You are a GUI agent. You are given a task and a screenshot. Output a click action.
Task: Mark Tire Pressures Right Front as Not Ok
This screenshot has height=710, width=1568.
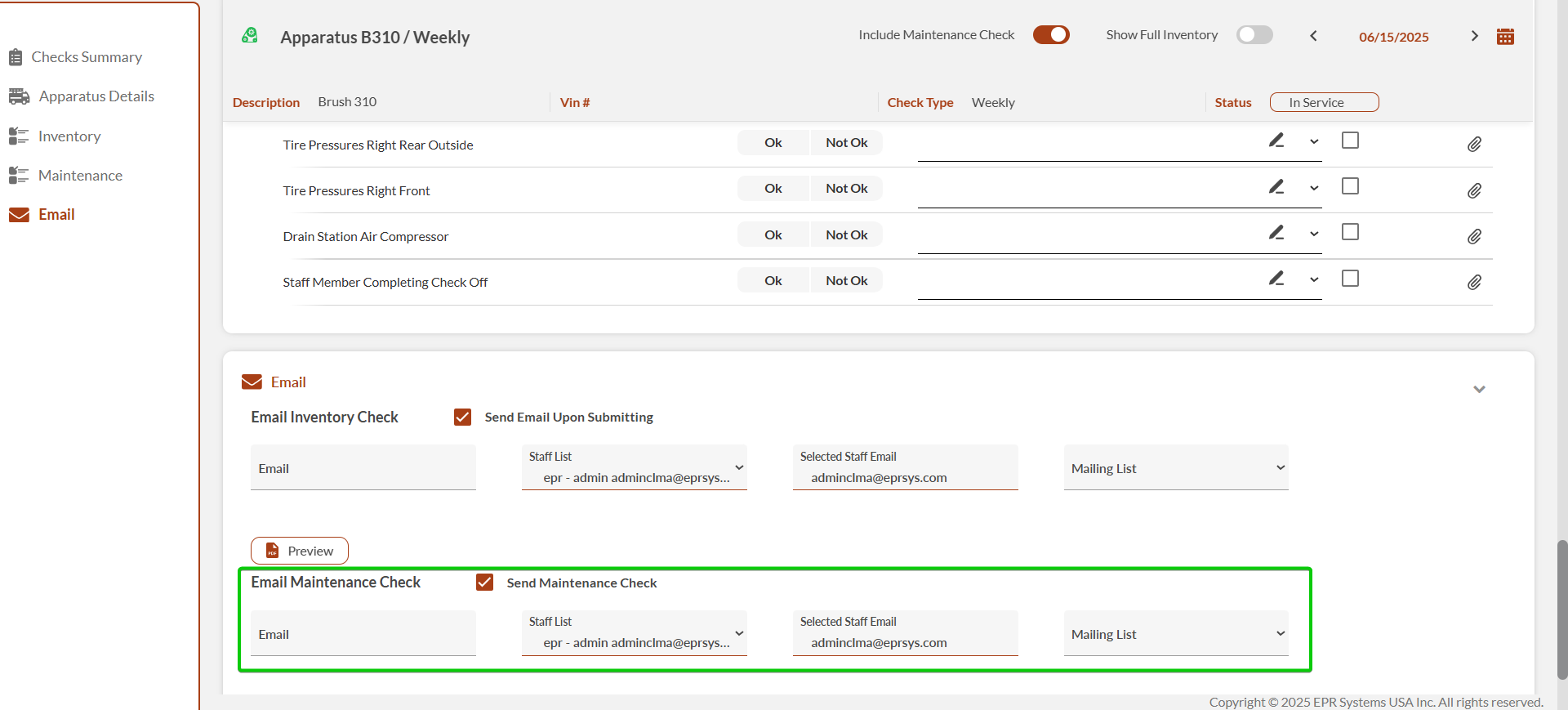click(x=846, y=189)
